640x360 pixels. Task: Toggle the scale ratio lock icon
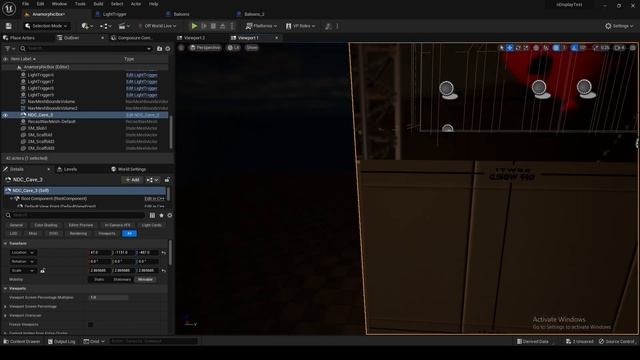[x=42, y=270]
